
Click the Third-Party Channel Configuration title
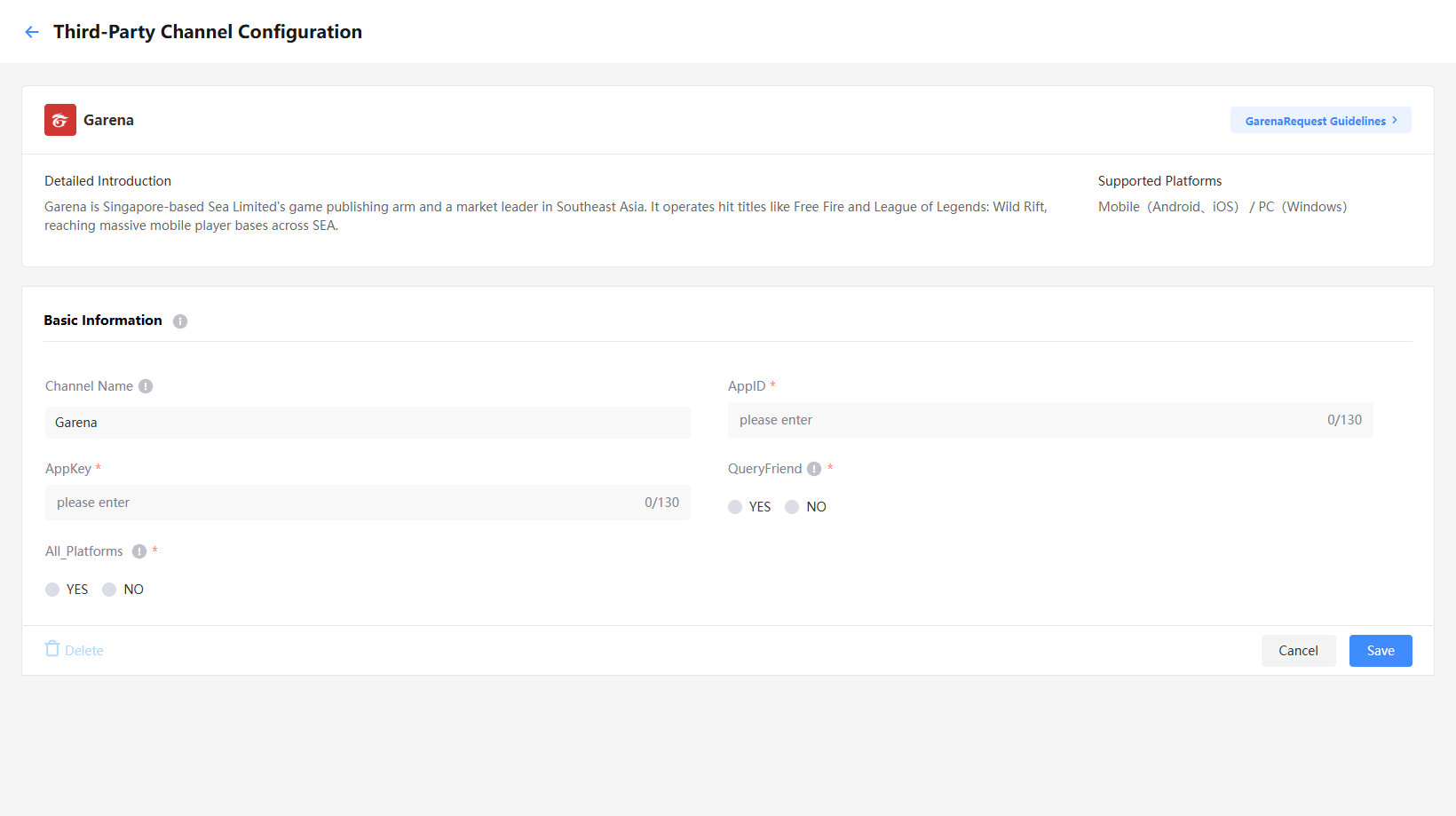[x=208, y=32]
